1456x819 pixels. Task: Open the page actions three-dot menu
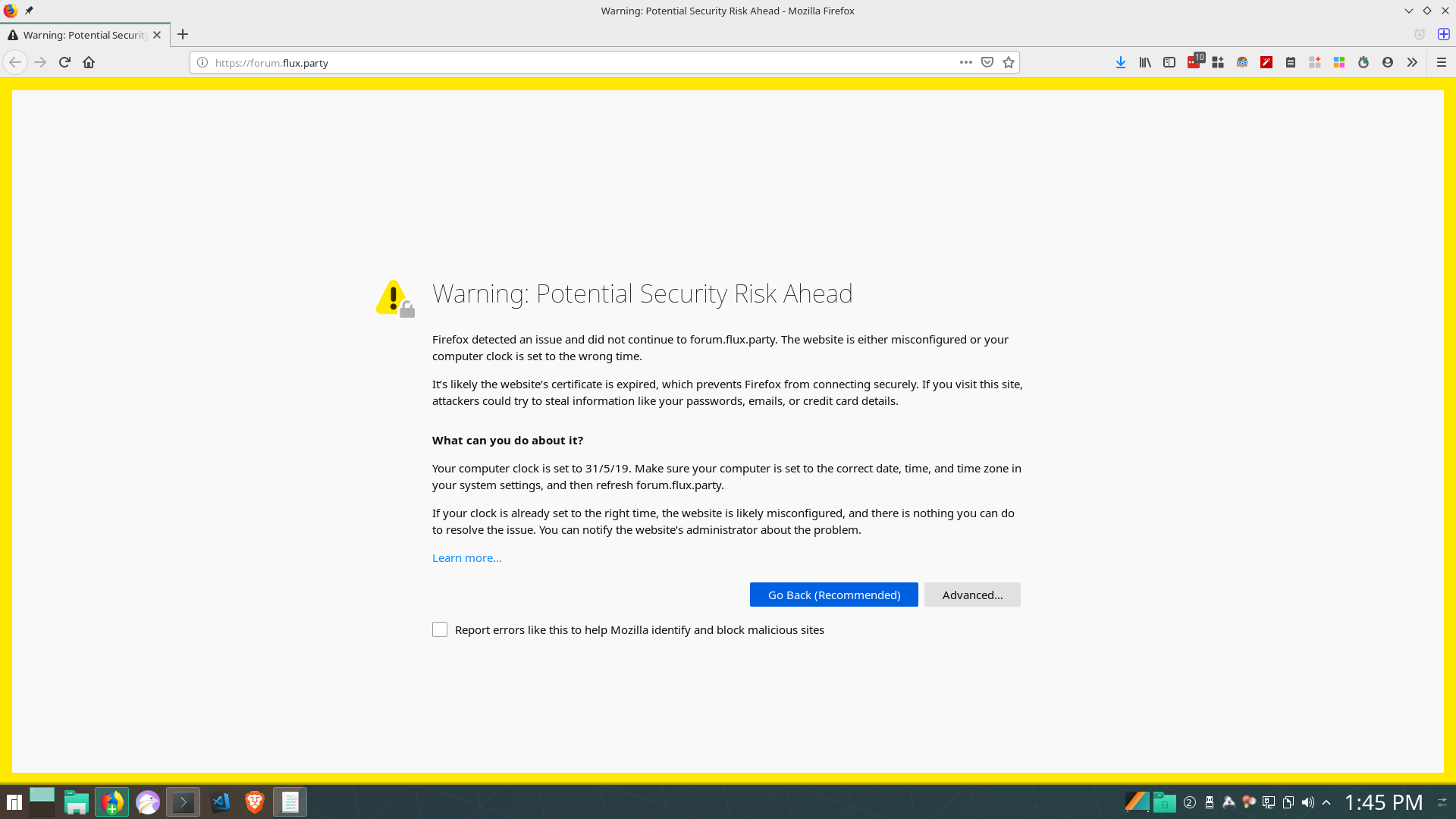[965, 62]
